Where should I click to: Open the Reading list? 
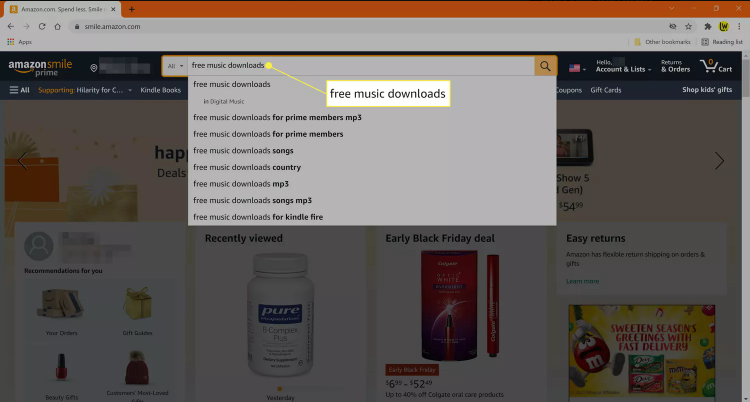pos(722,42)
